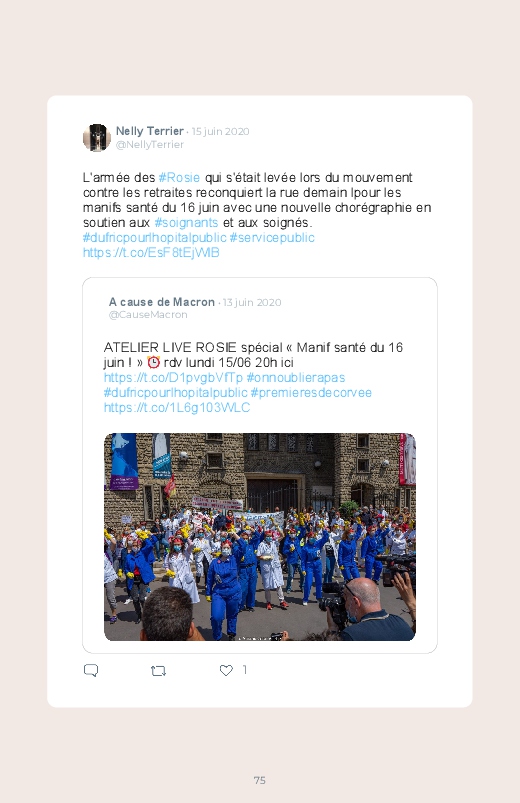The width and height of the screenshot is (520, 803).
Task: Open the #servicepublic hashtag
Action: click(272, 238)
